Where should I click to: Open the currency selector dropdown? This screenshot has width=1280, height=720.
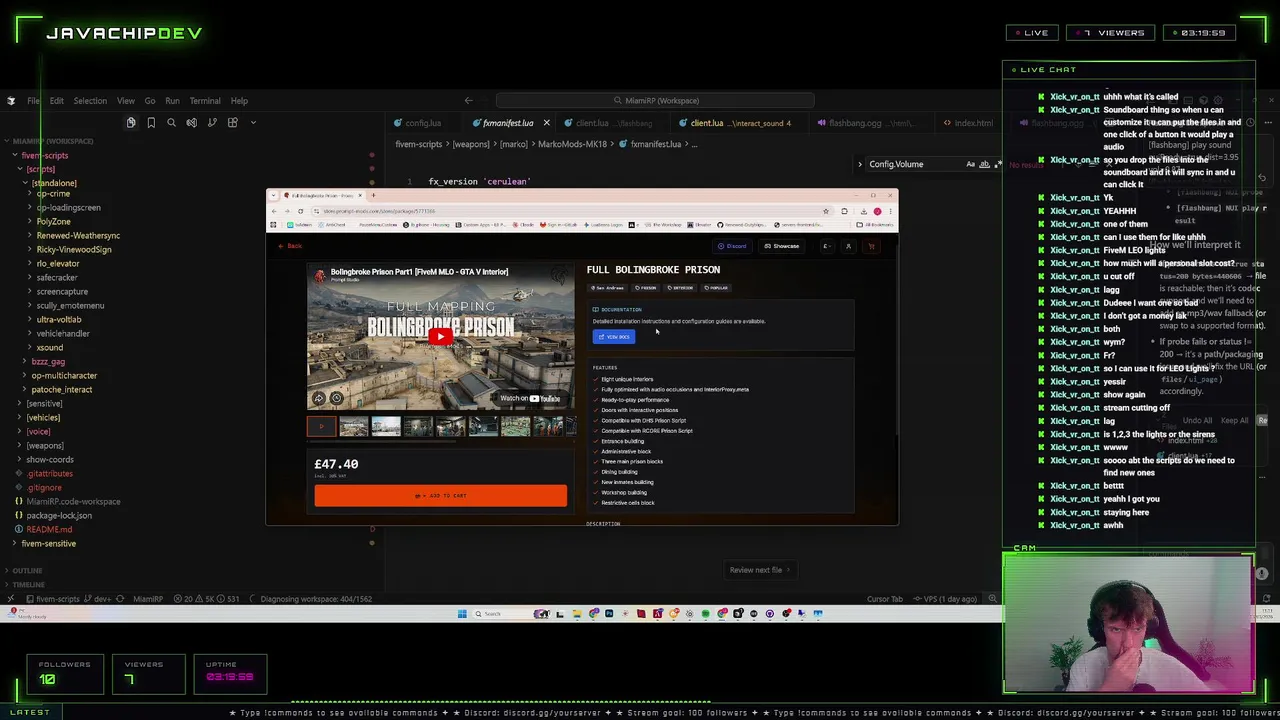pos(826,246)
